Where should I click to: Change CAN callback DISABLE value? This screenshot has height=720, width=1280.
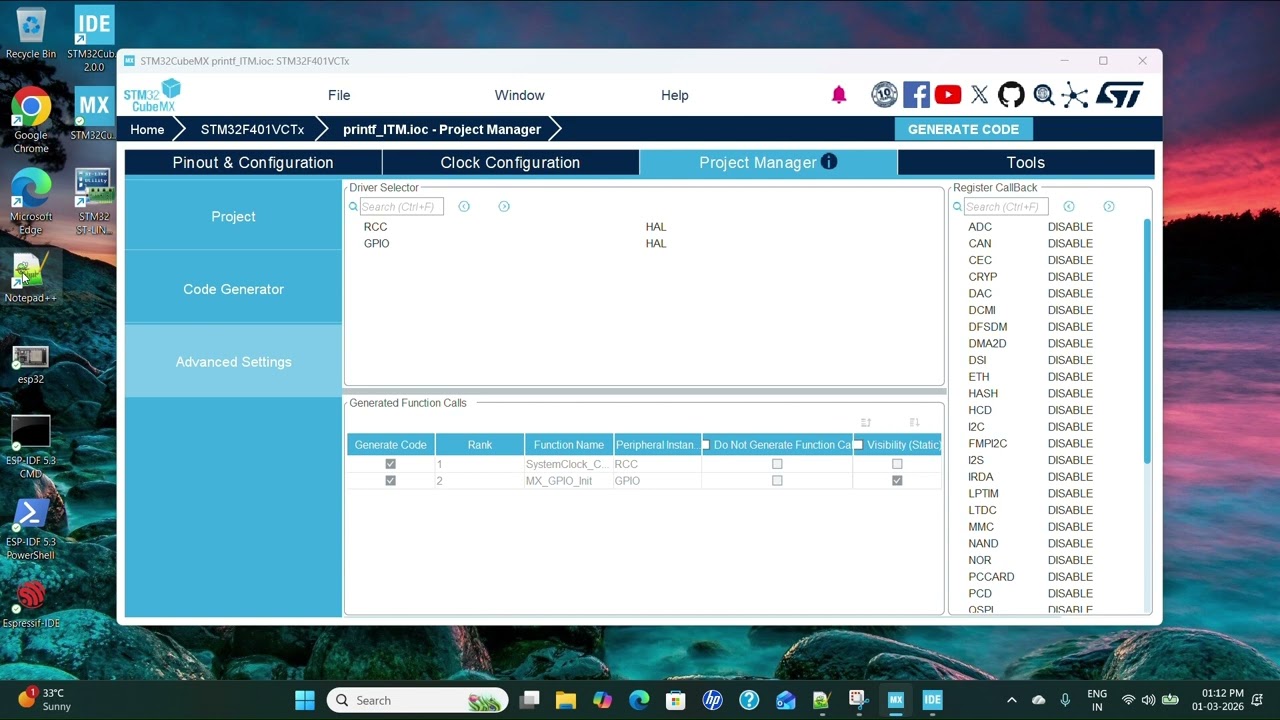click(1070, 243)
